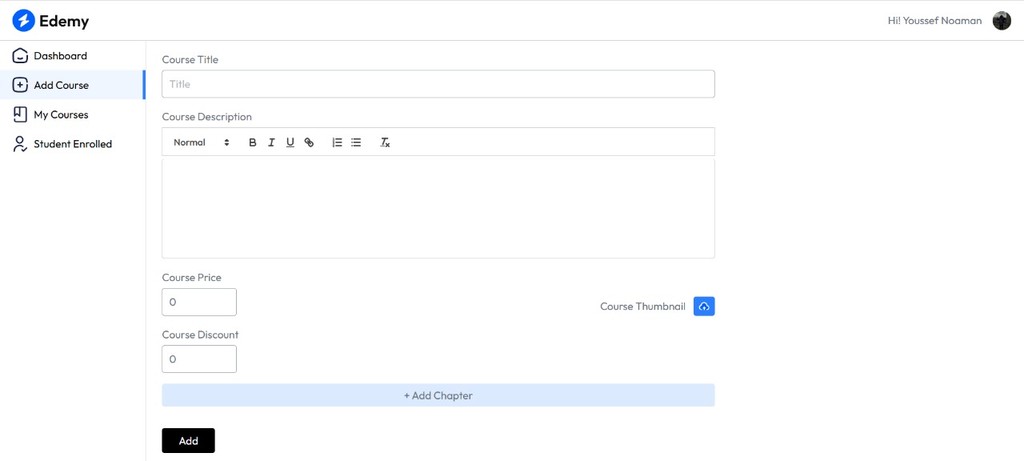Upload a course thumbnail image

[704, 306]
